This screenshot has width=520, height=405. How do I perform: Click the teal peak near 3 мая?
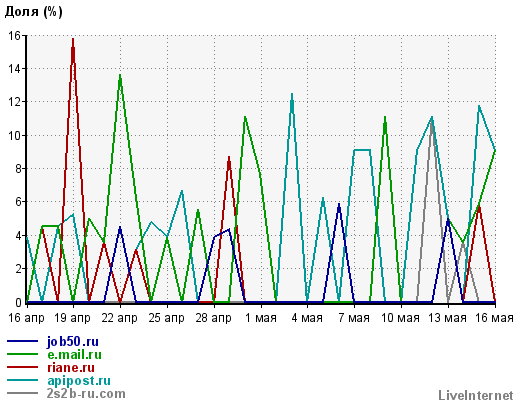(x=292, y=95)
